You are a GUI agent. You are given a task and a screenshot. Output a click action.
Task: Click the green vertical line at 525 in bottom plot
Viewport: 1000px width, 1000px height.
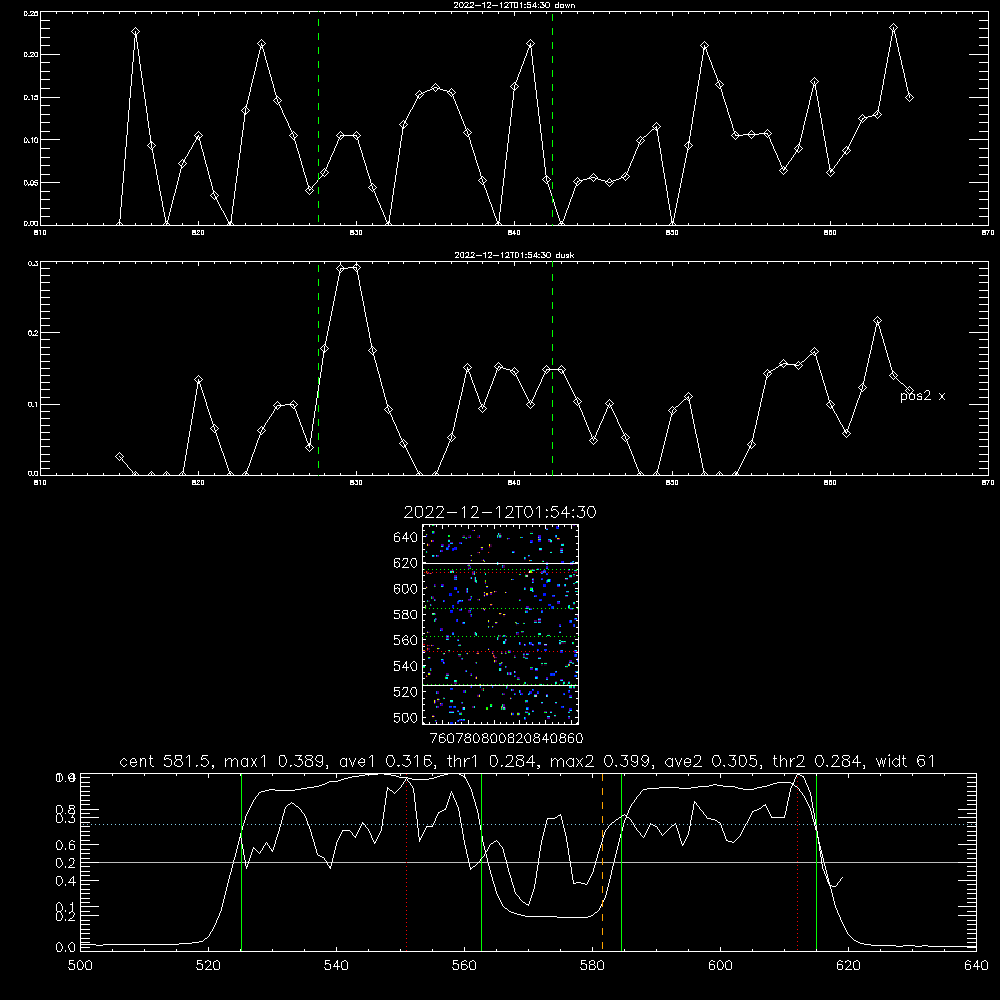click(x=241, y=862)
